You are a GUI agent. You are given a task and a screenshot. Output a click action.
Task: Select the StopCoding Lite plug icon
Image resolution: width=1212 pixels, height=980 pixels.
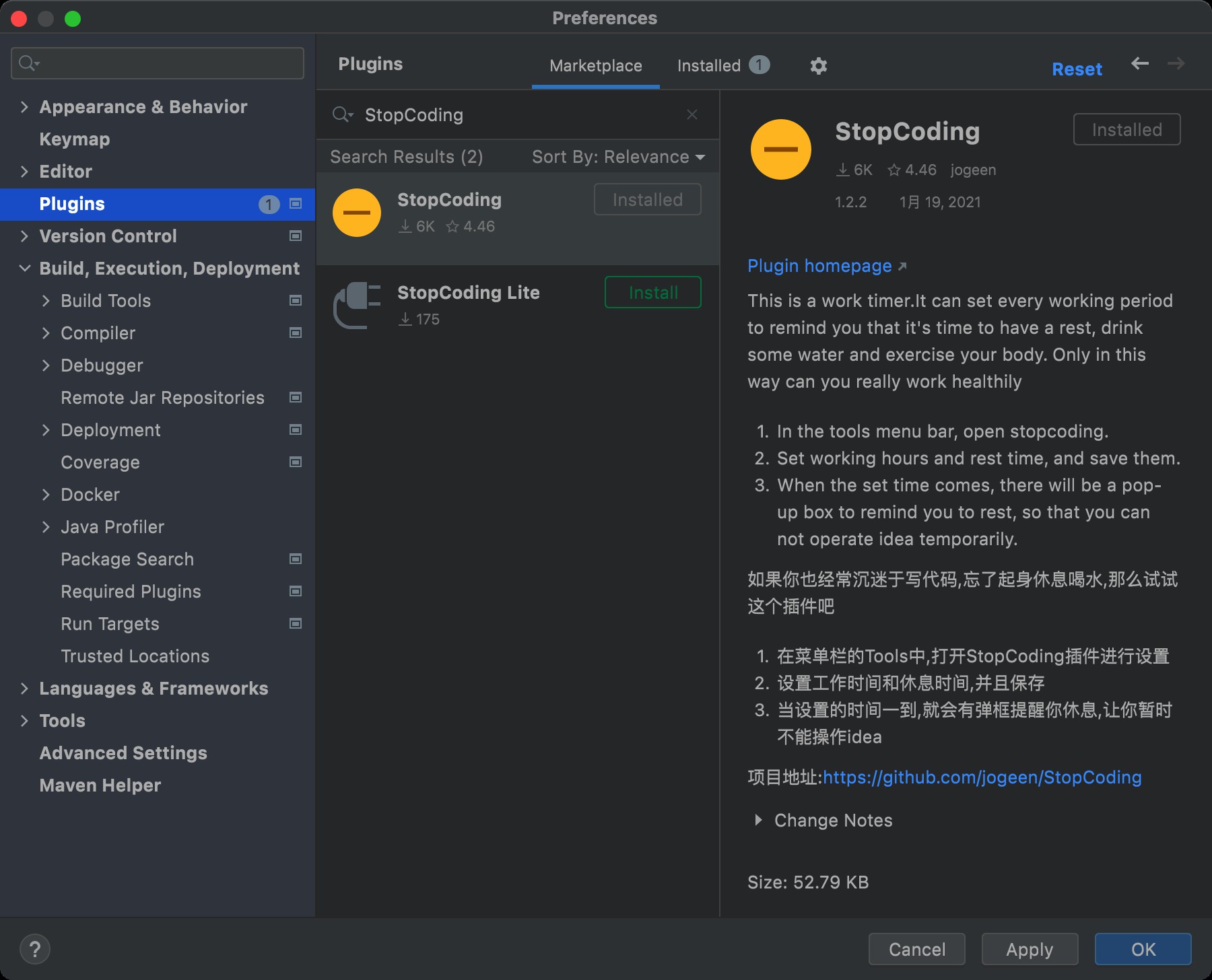click(x=357, y=306)
